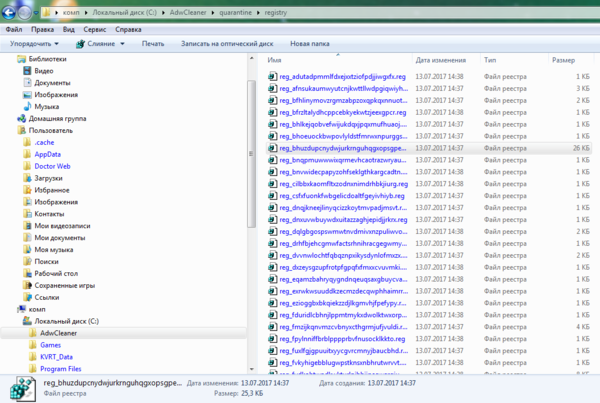Select registry file icon for reg_cilbbxkaomfltxzodnxnimdrhbkjiurg
Screen dimensions: 600x403
(x=272, y=183)
